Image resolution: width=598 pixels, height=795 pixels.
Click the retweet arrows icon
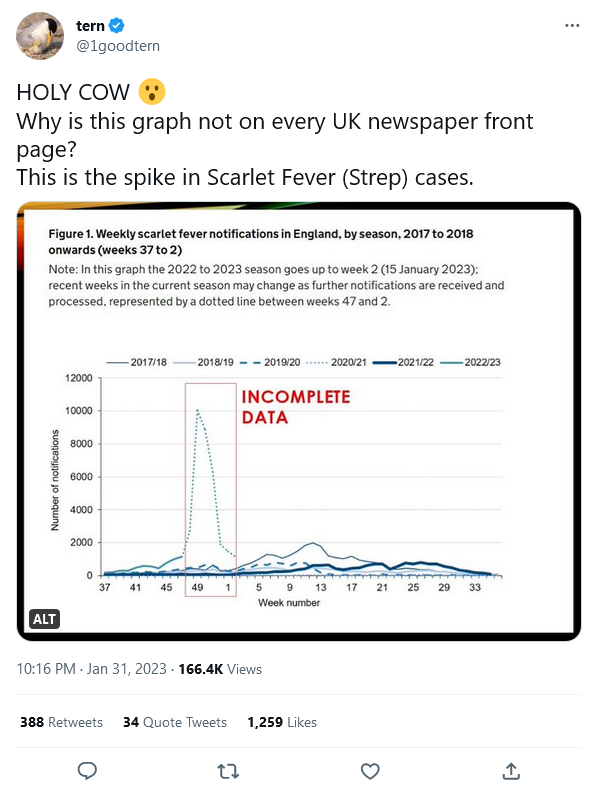click(x=228, y=771)
